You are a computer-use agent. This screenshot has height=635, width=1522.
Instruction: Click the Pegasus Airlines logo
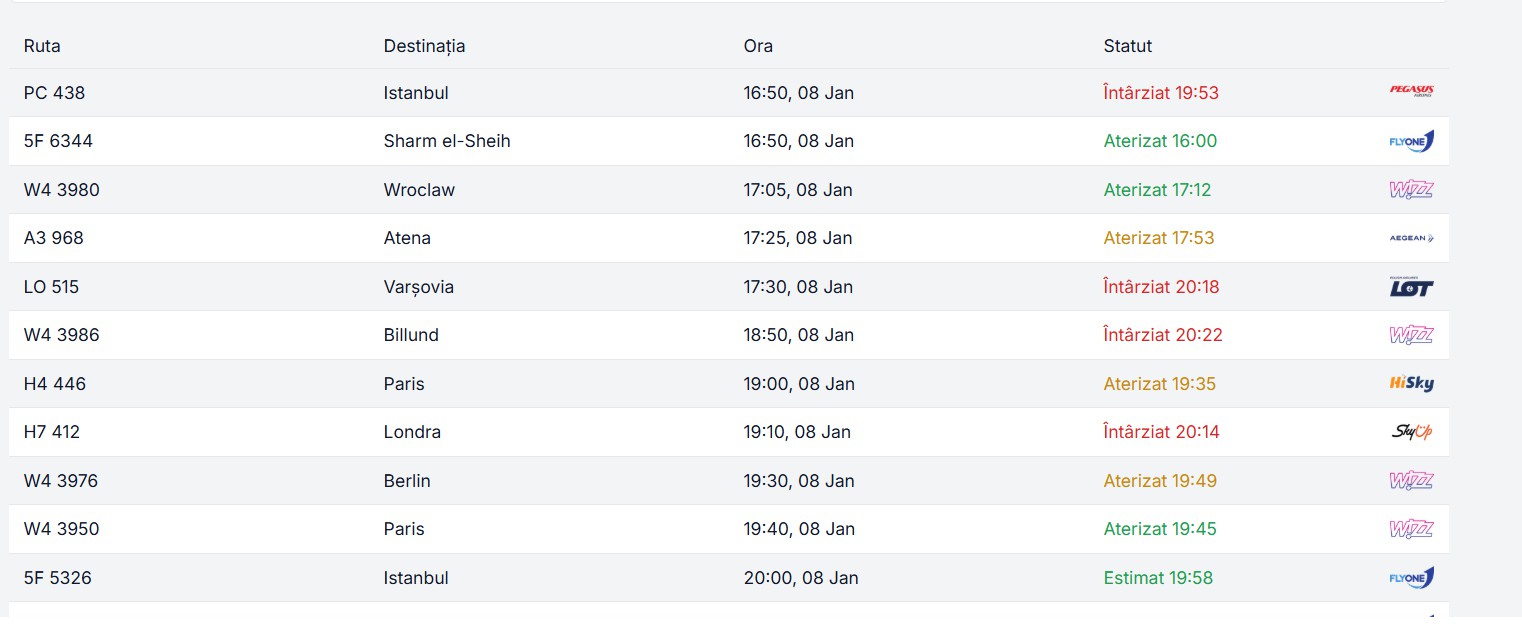[1411, 91]
